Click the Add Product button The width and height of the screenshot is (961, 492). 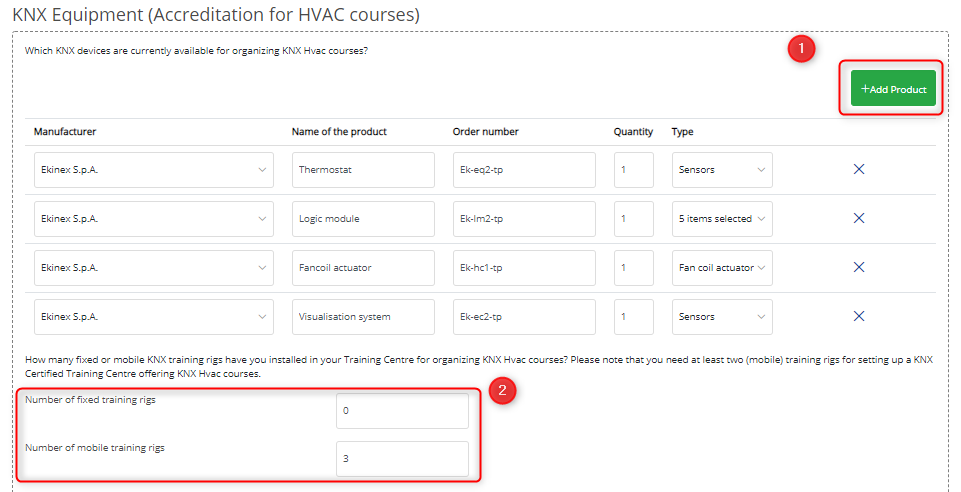pyautogui.click(x=893, y=89)
